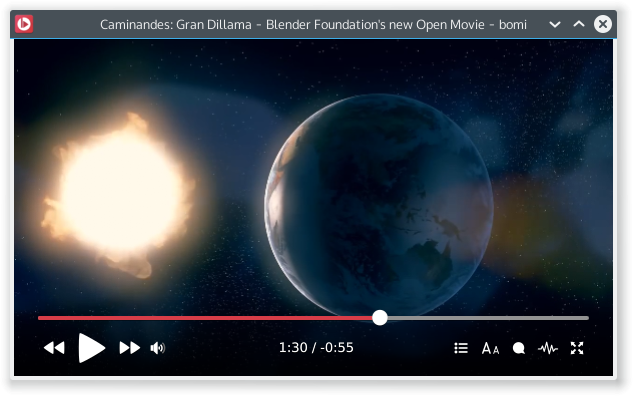Toggle the remaining time display -0:55
This screenshot has width=633, height=396.
[337, 348]
